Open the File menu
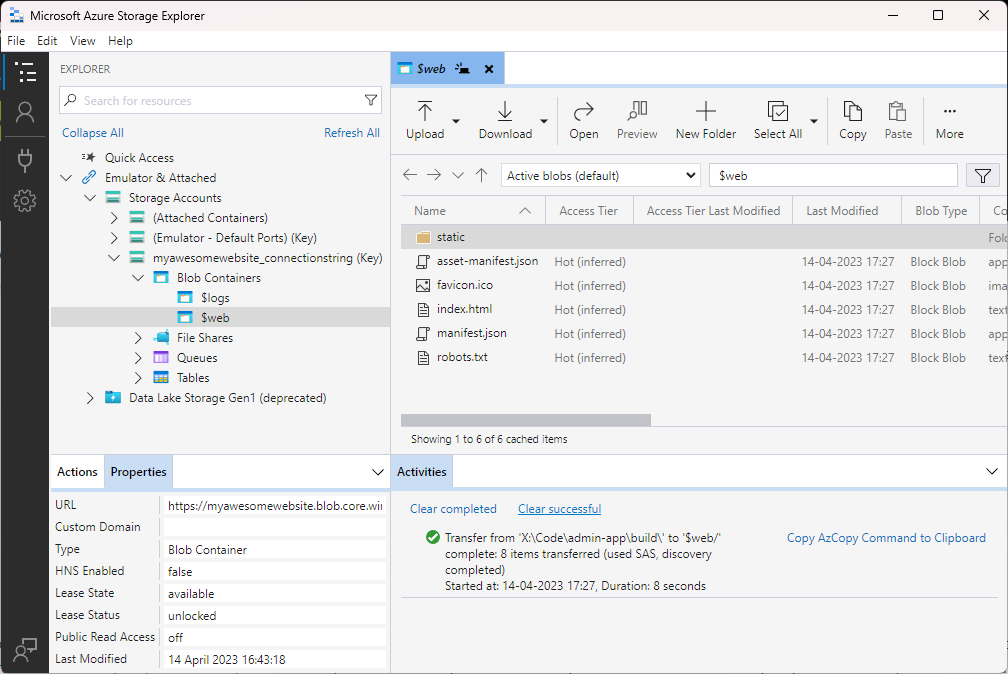Screen dimensions: 1008x674 point(16,41)
